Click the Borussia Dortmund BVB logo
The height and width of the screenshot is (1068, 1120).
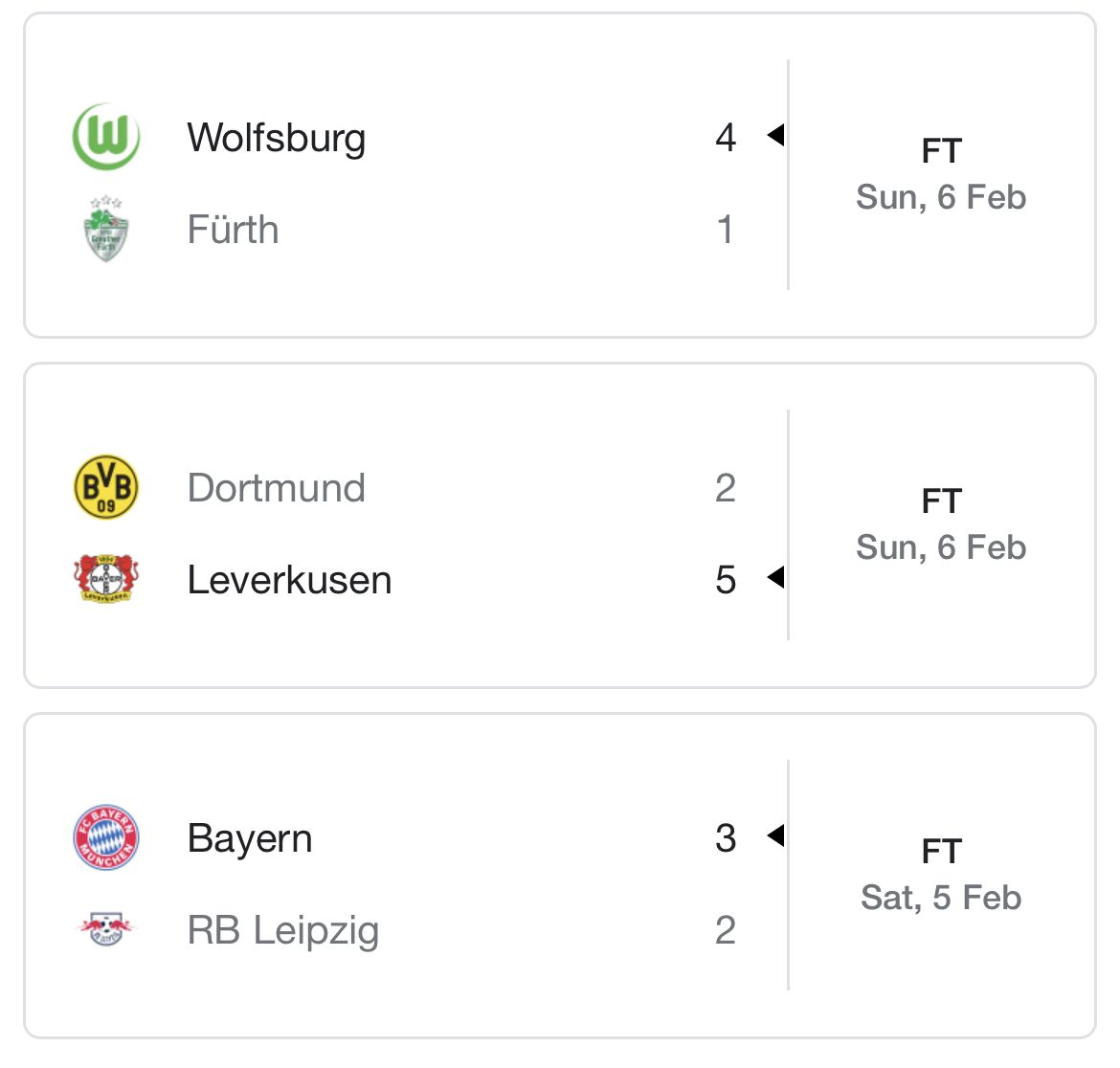pos(106,487)
